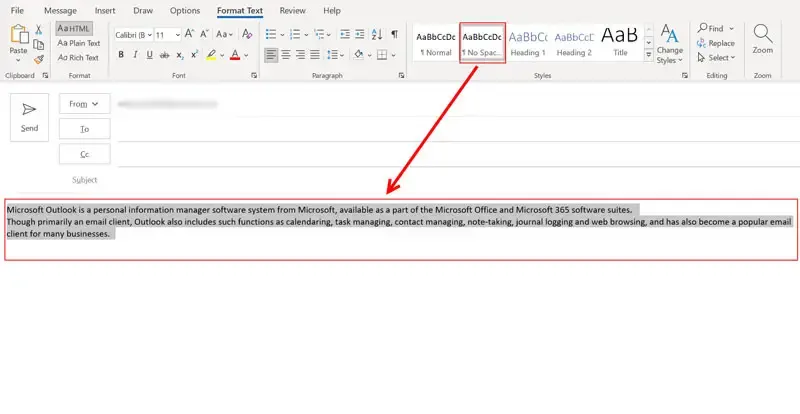Expand the bullet list options arrow
Screen dimensions: 800x414
(282, 35)
